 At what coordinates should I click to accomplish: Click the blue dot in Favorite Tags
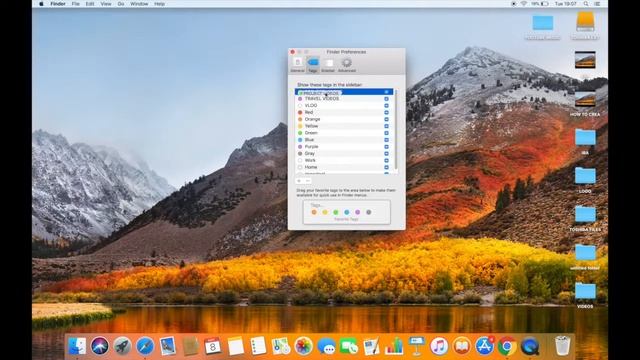[x=347, y=212]
